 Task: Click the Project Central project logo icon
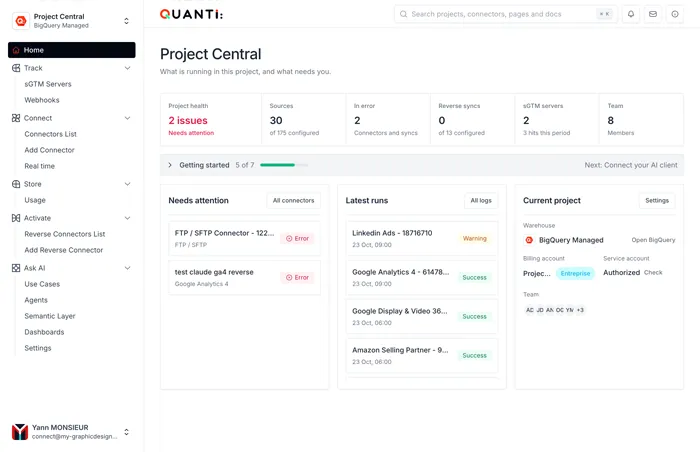click(x=21, y=21)
